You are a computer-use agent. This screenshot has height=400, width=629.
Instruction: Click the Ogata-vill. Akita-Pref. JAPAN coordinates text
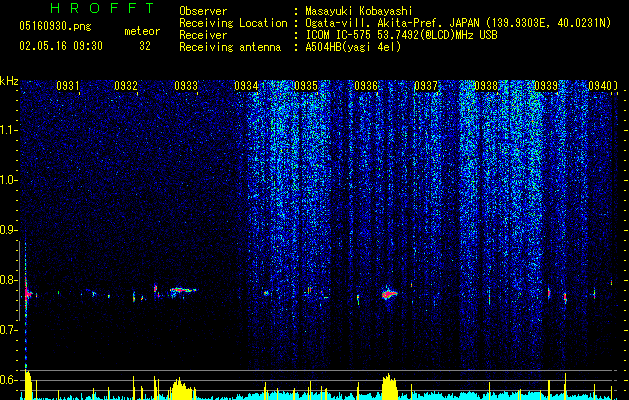pyautogui.click(x=458, y=23)
